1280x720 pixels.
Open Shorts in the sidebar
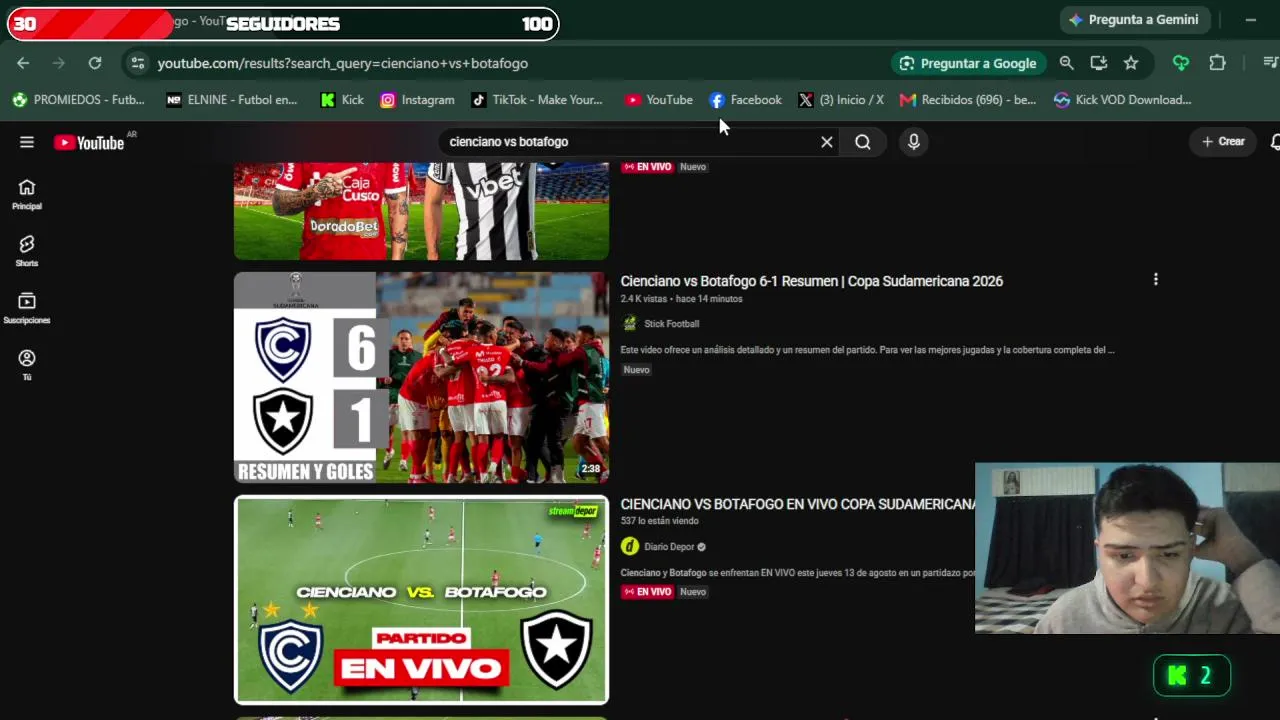pos(27,251)
